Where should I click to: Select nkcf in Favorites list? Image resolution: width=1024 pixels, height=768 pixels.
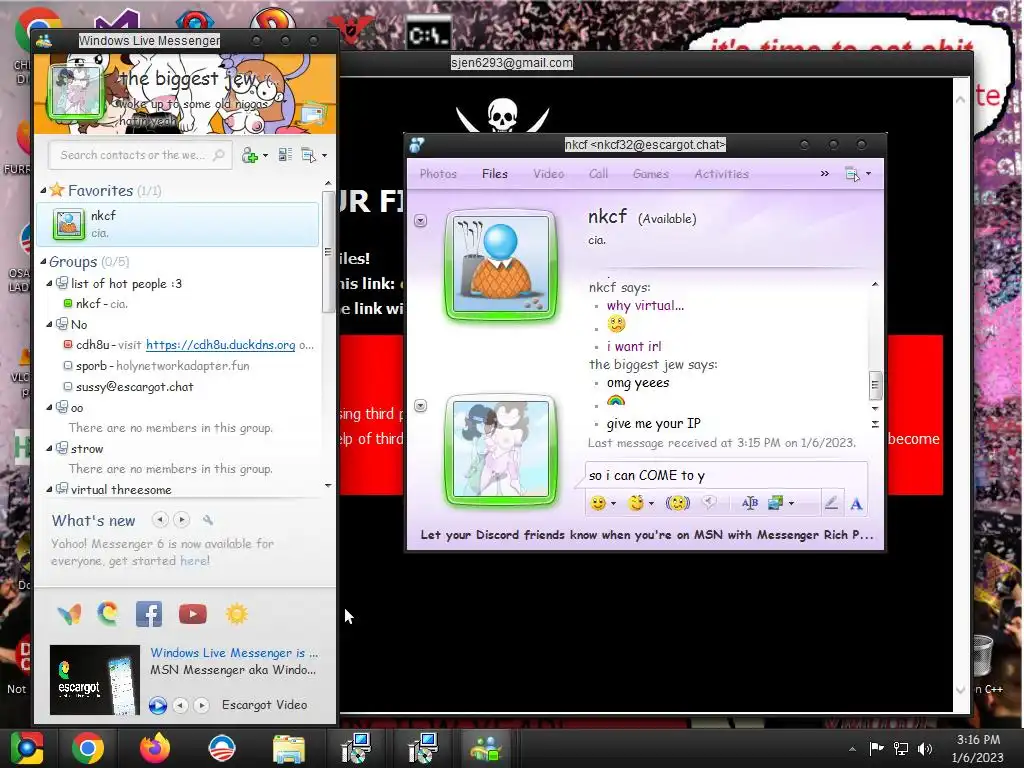tap(178, 224)
